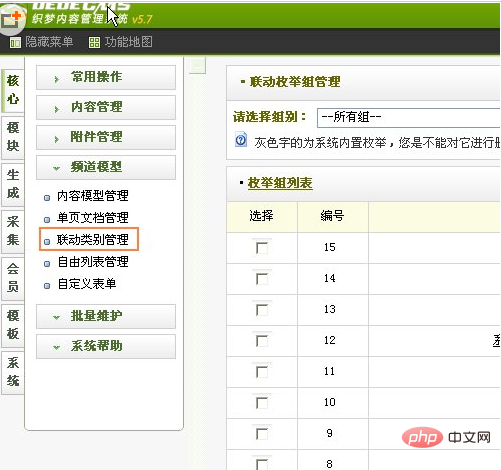The width and height of the screenshot is (501, 470).
Task: Switch to the 模板 side tab
Action: [x=13, y=325]
